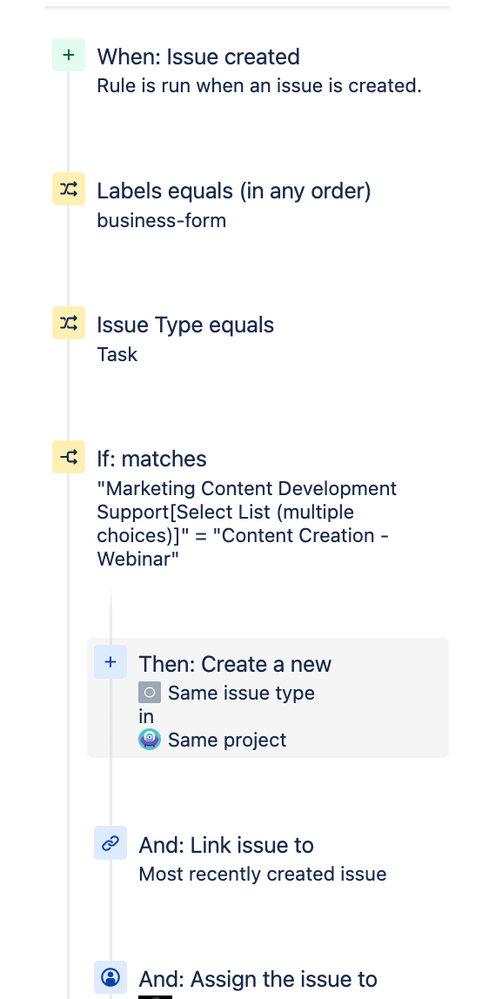The width and height of the screenshot is (482, 999).
Task: Select the Then: Create a new action
Action: [267, 698]
